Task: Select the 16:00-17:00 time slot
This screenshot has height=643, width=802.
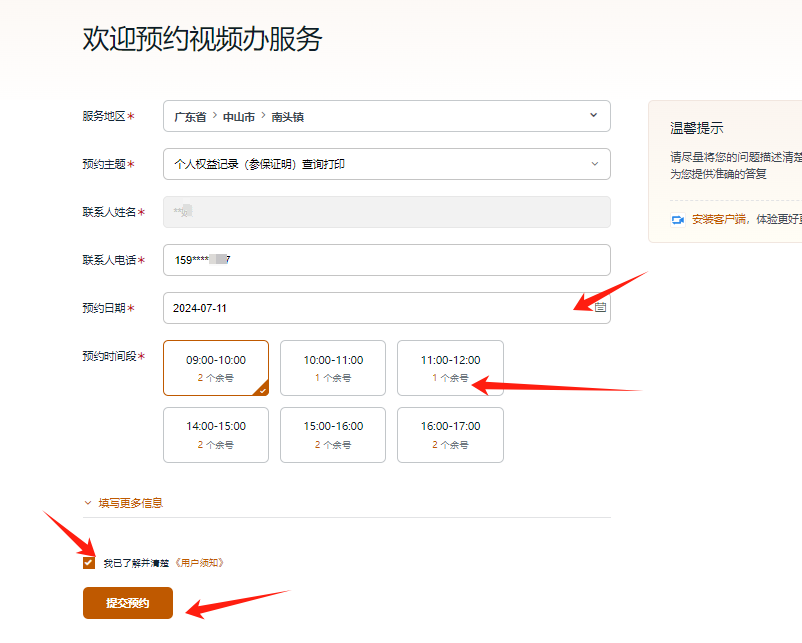Action: point(450,435)
